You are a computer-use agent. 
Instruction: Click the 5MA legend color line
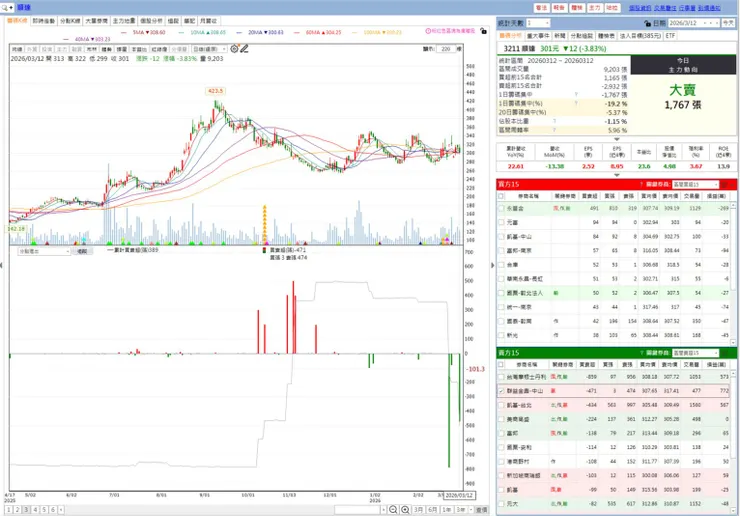point(124,33)
